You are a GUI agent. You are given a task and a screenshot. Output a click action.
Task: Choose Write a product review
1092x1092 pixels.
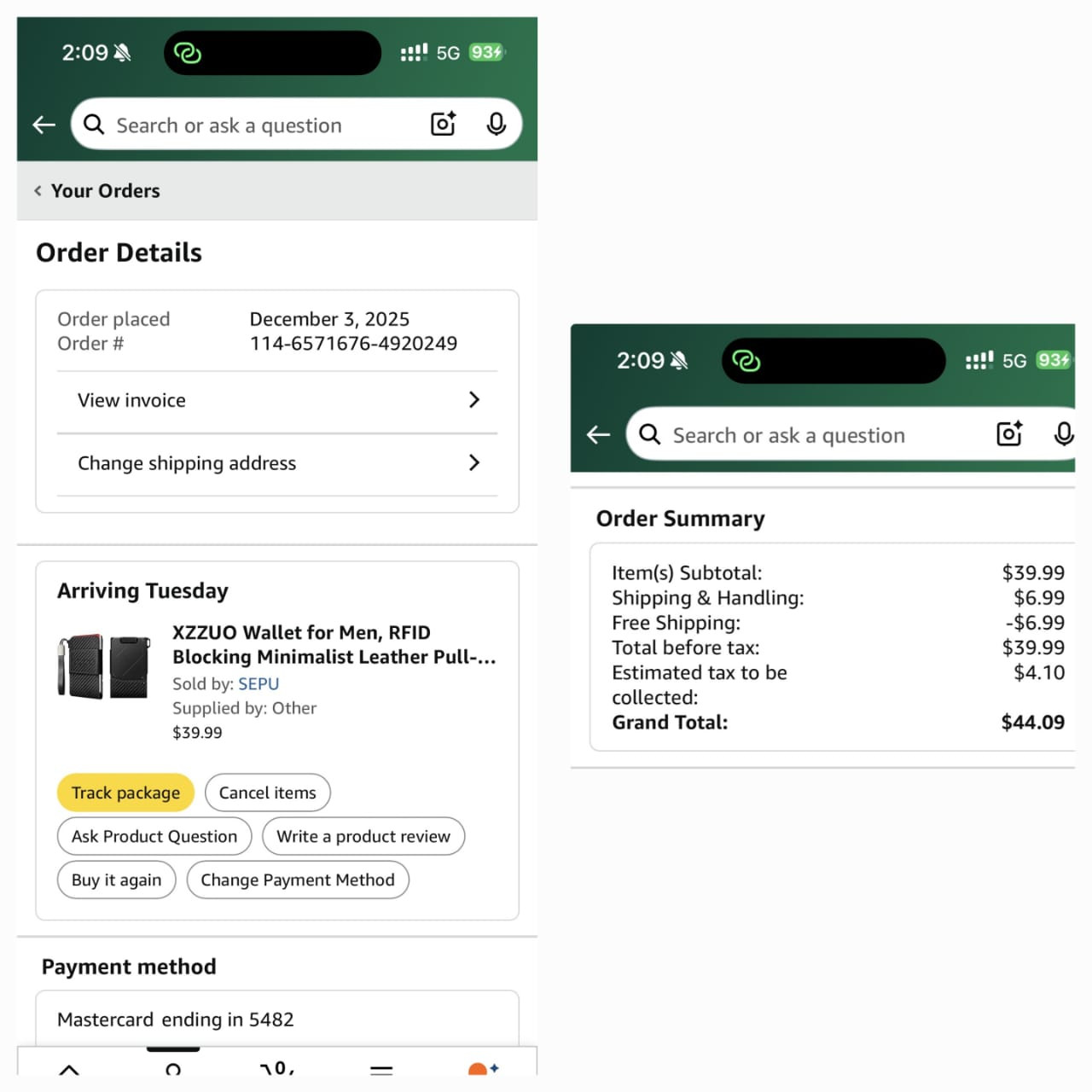(363, 836)
